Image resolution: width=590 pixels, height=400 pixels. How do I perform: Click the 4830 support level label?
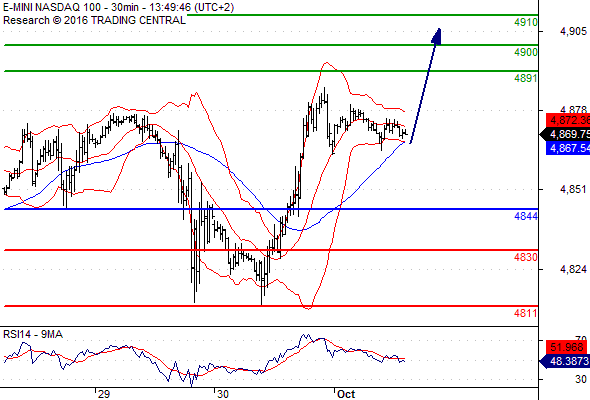pyautogui.click(x=526, y=257)
